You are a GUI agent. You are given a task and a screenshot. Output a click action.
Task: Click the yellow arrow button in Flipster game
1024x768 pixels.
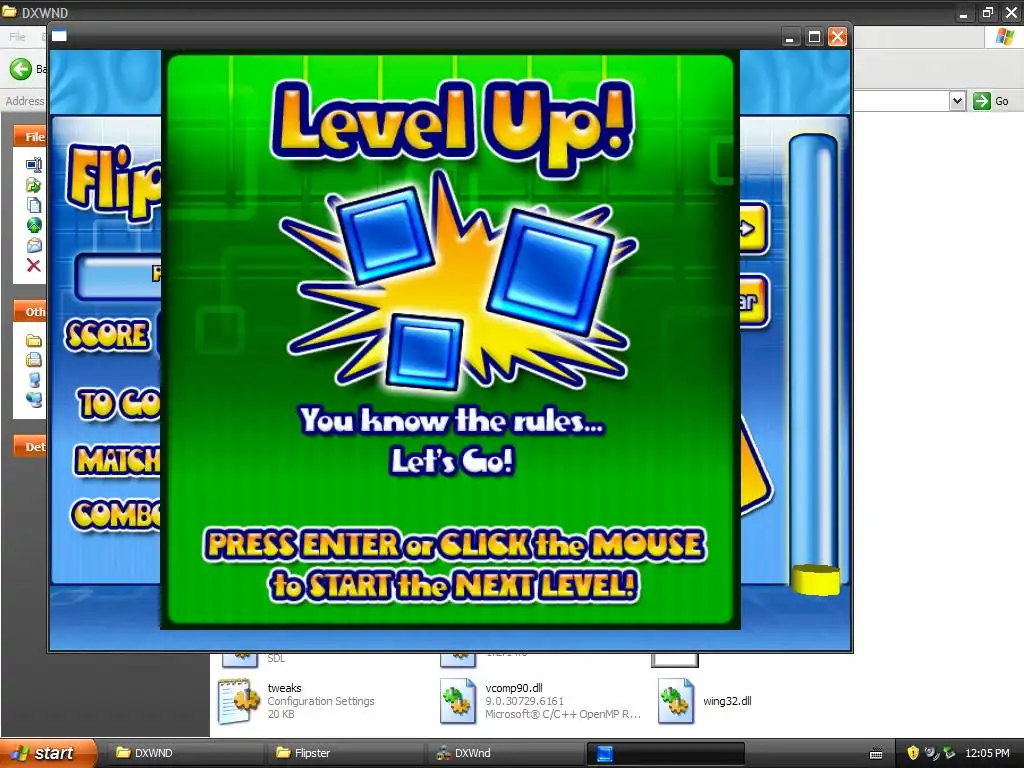[753, 229]
